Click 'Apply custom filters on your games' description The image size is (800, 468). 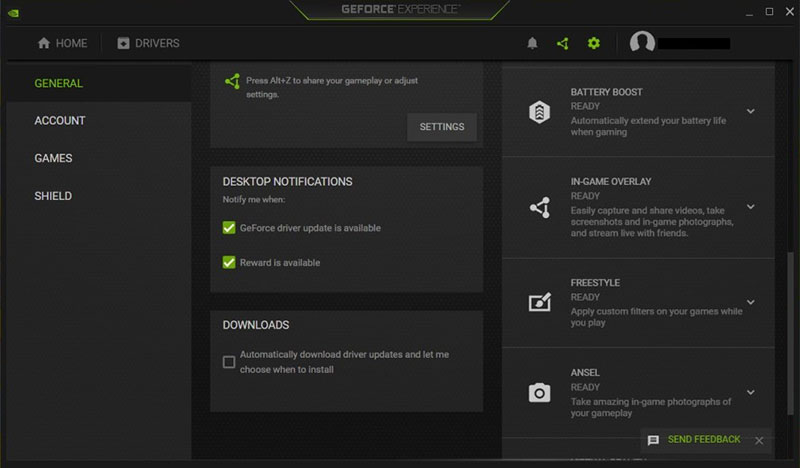click(656, 317)
